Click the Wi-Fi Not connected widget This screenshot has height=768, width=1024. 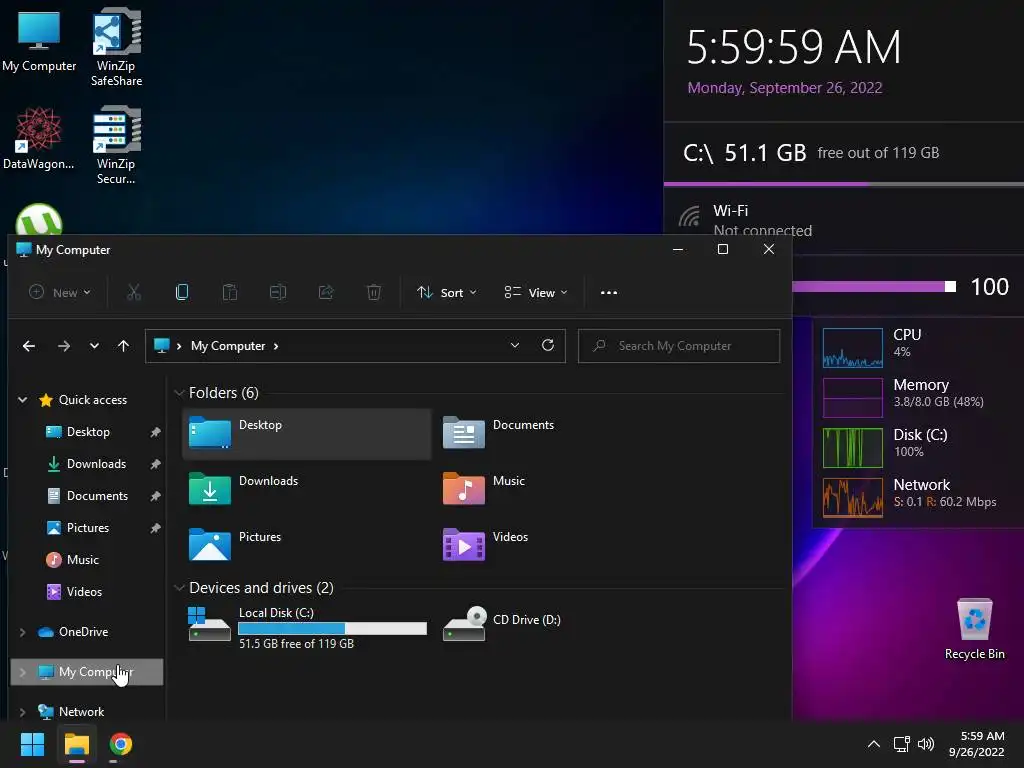[x=844, y=220]
